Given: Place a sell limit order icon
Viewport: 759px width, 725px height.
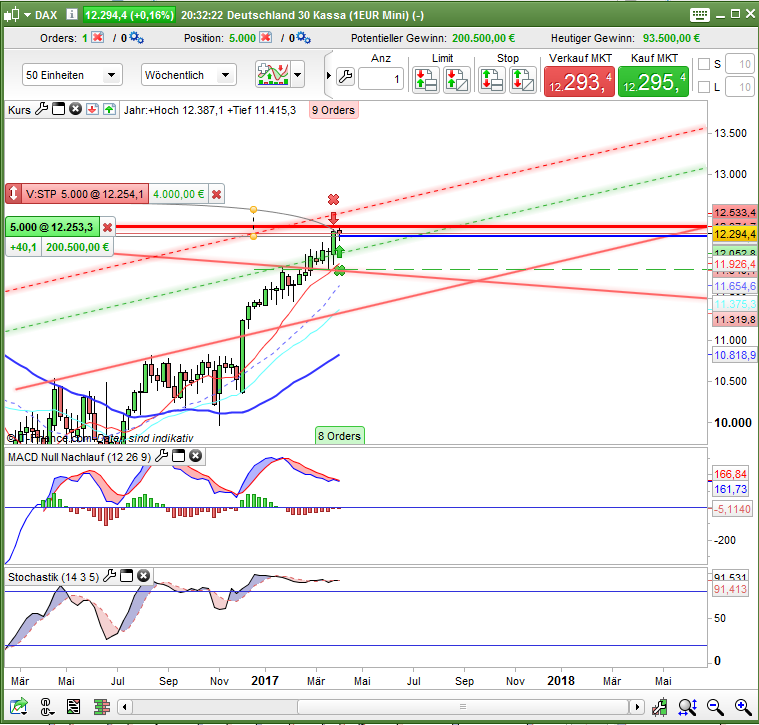Looking at the screenshot, I should pyautogui.click(x=425, y=80).
